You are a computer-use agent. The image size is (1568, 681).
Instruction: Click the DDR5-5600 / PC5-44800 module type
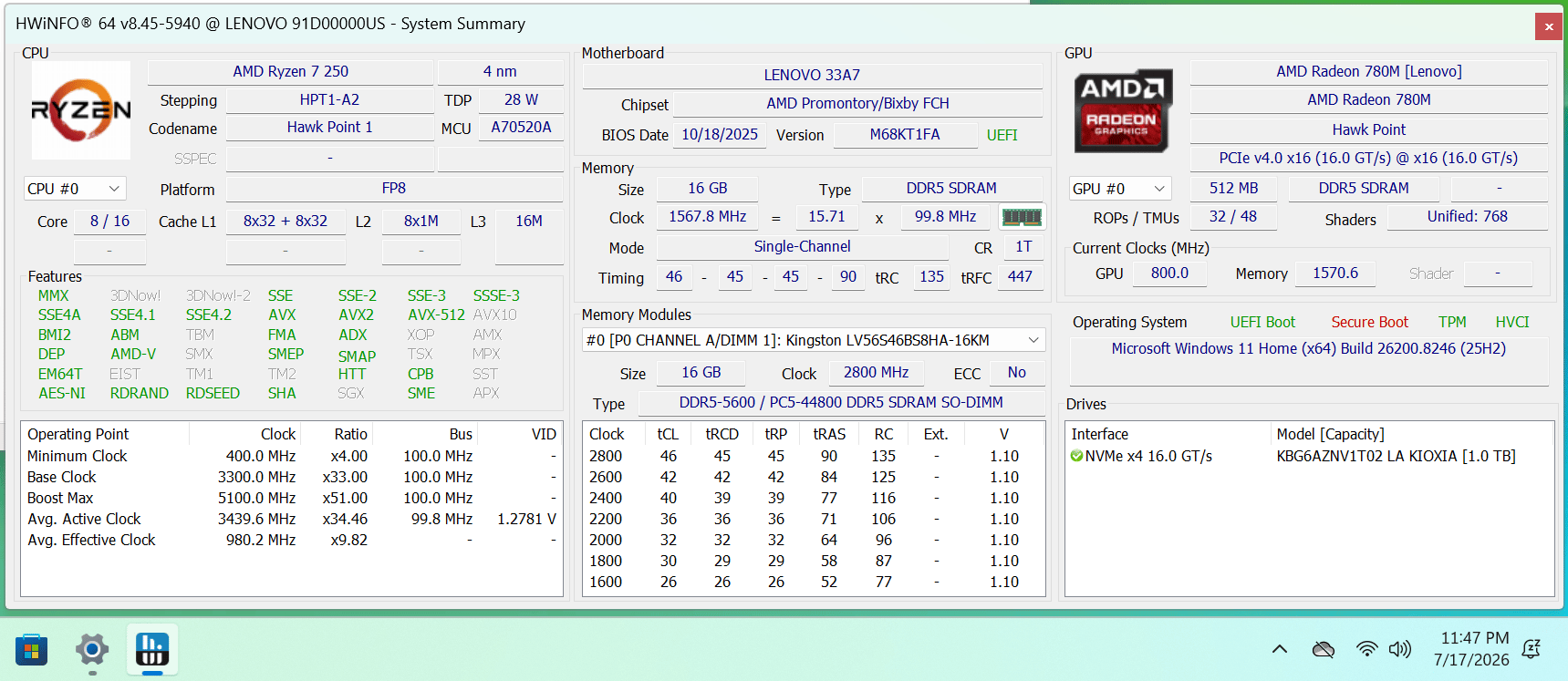[841, 402]
